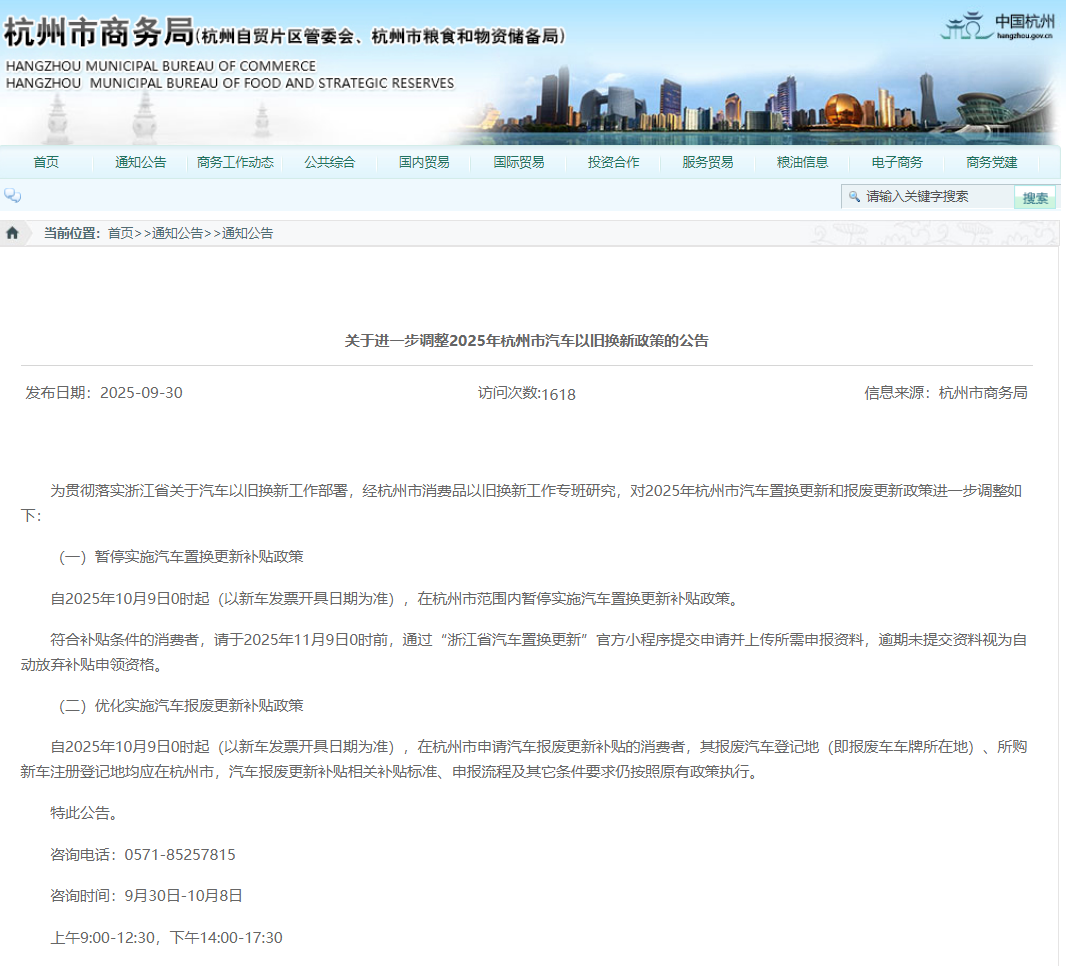Open the 国内贸易 menu
This screenshot has width=1066, height=966.
[424, 162]
